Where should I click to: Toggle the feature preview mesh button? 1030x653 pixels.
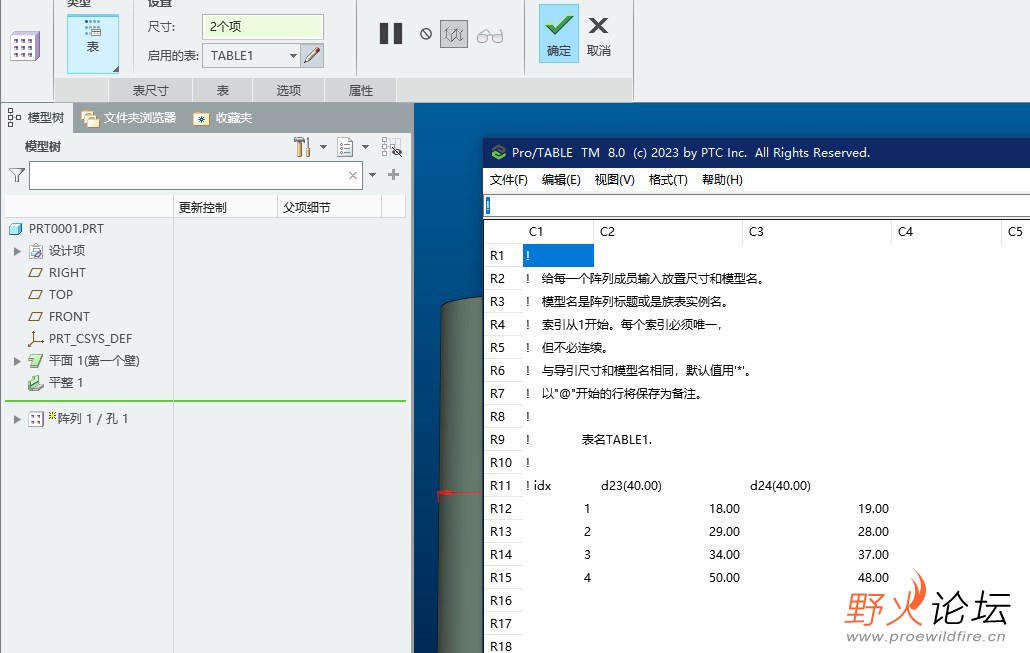tap(454, 34)
